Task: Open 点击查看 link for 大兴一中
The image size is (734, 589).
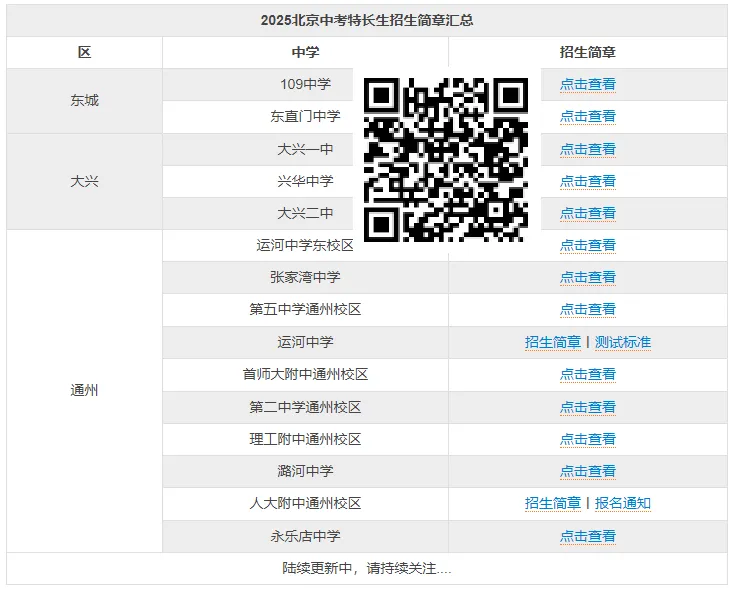Action: [x=587, y=149]
